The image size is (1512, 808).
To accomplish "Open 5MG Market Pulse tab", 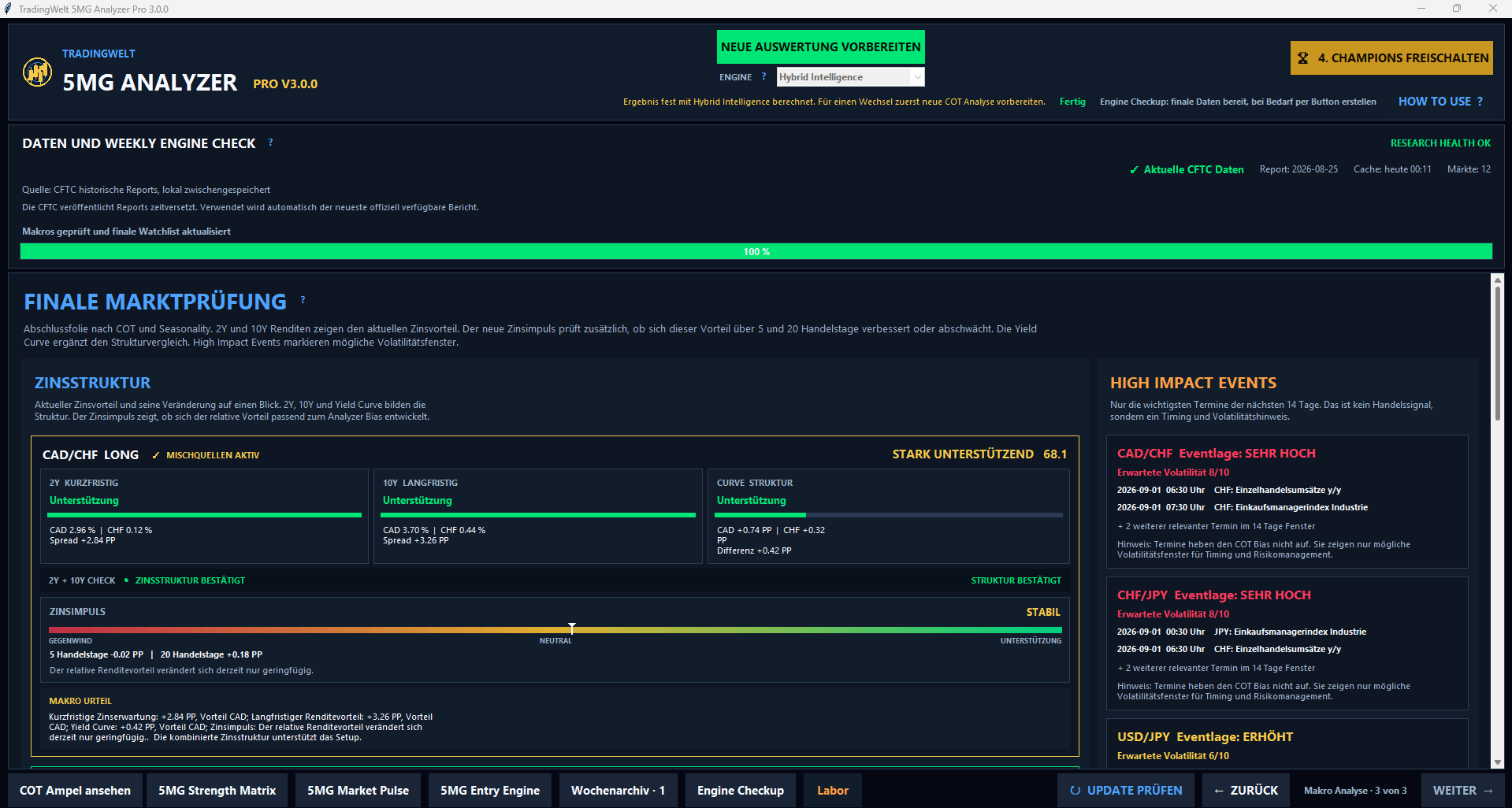I will [x=358, y=791].
